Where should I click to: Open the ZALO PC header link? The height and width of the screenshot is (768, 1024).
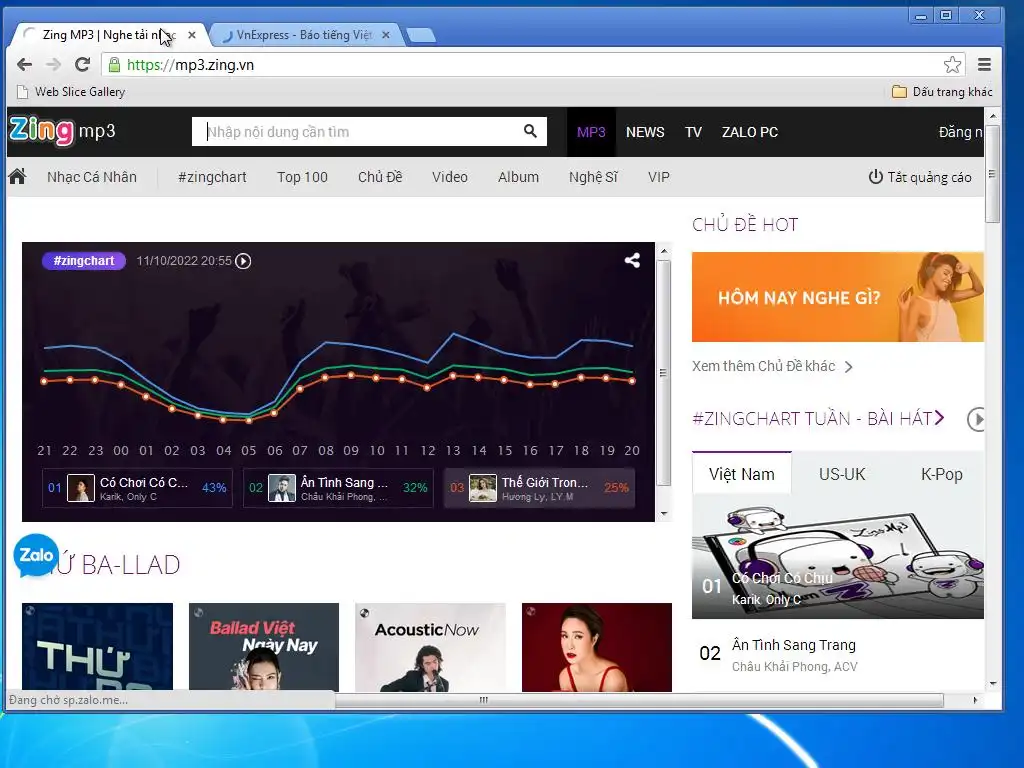tap(750, 132)
